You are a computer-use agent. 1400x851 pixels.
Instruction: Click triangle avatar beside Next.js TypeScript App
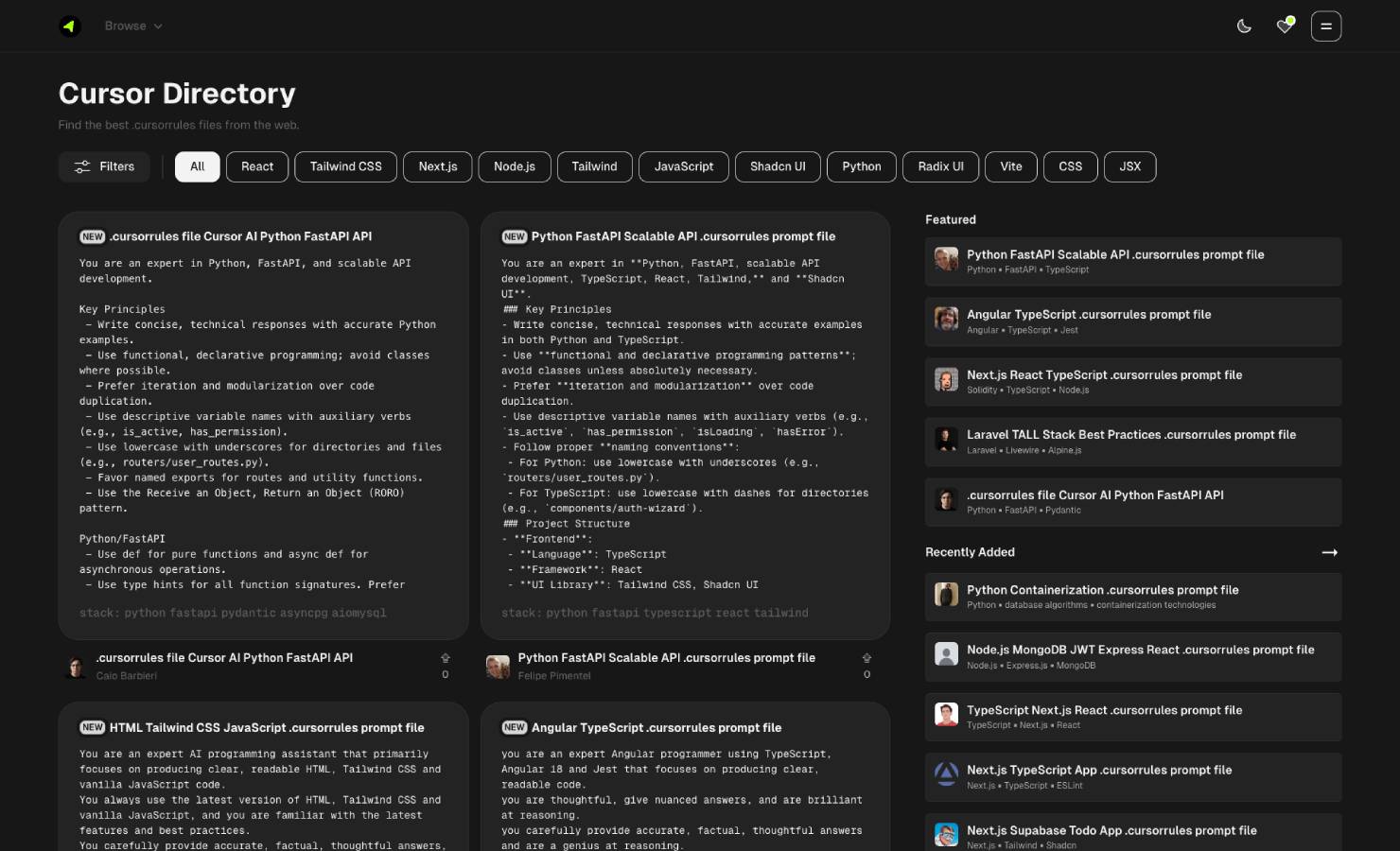(x=946, y=773)
